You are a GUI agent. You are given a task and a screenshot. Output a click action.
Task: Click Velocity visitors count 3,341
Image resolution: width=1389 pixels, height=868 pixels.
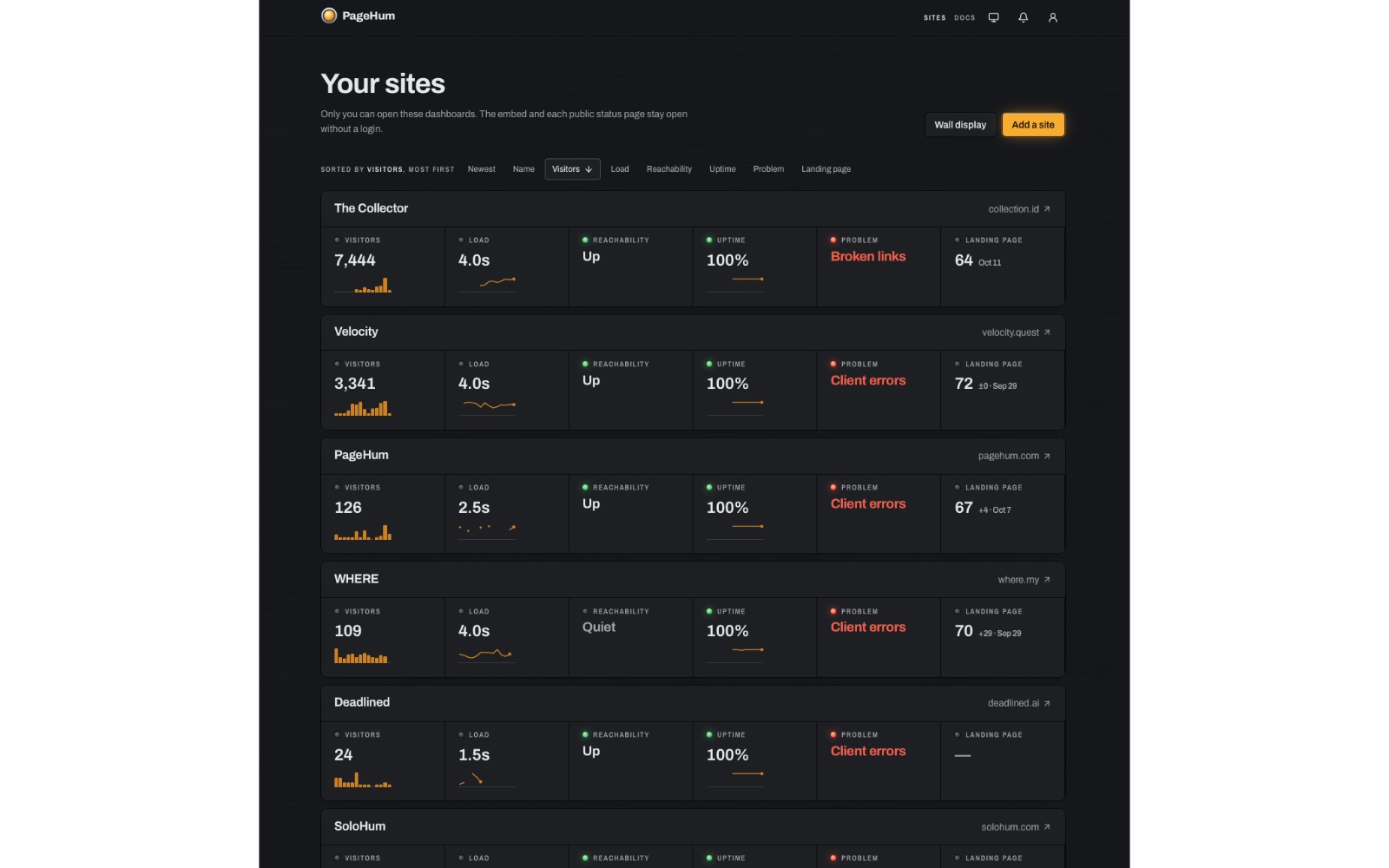coord(355,384)
